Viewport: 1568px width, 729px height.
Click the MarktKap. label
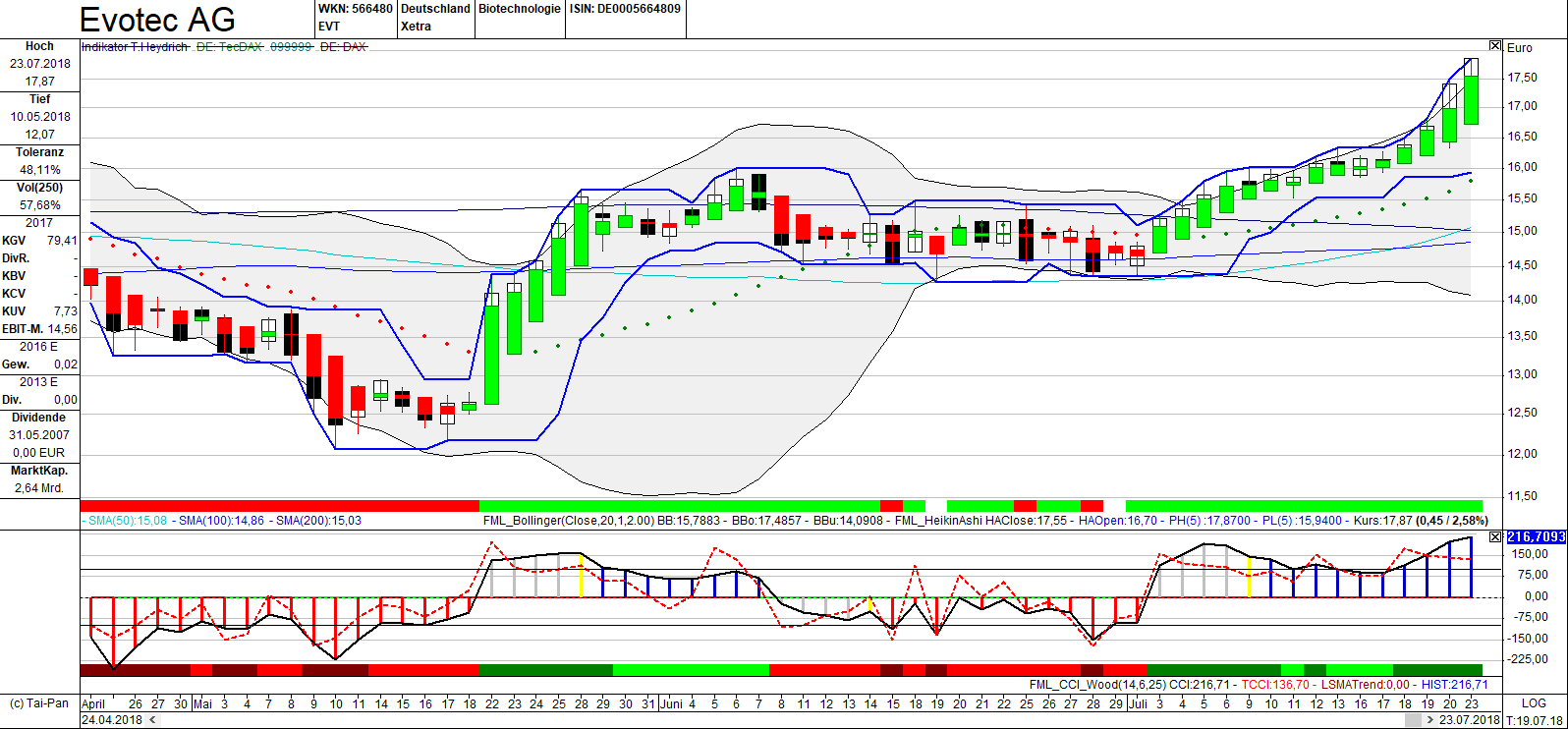tap(39, 471)
